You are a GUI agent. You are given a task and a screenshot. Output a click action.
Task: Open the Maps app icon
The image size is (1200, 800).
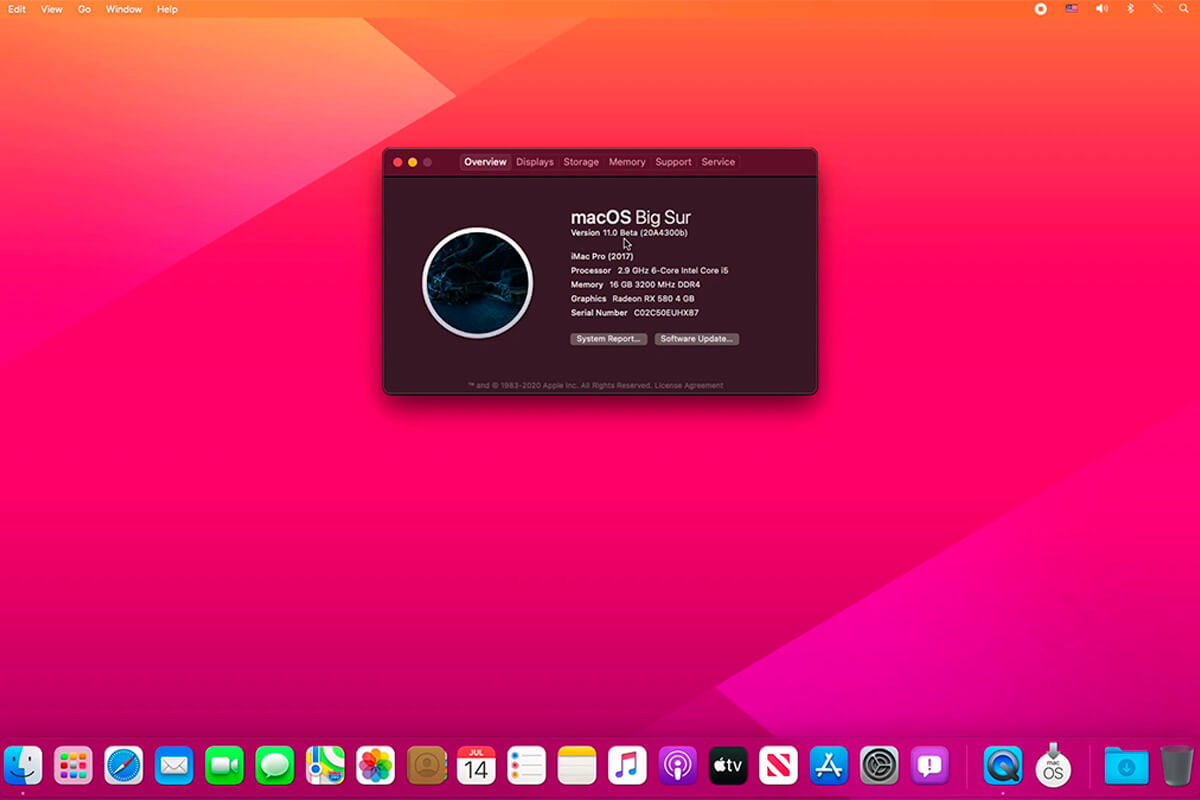click(325, 766)
